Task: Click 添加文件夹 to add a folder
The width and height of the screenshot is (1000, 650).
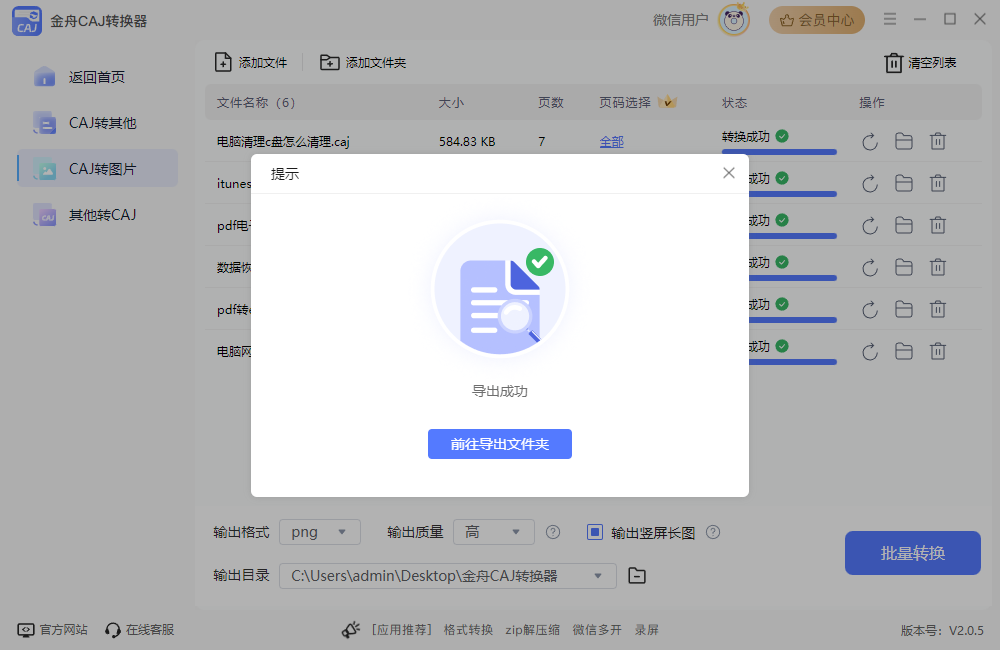Action: coord(363,63)
